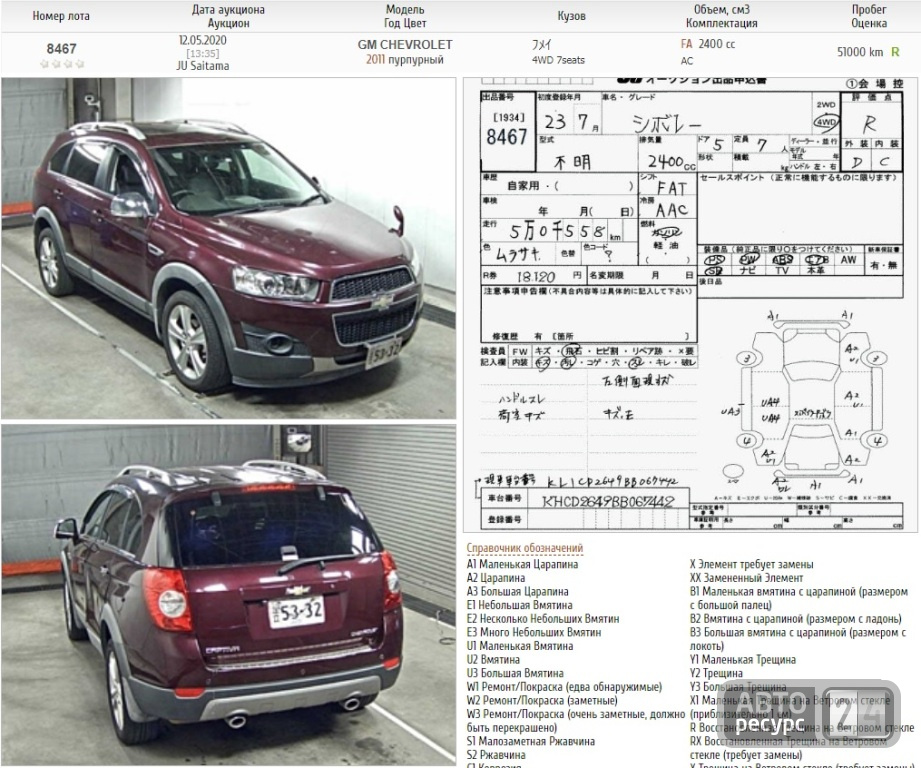Click 'FA 2400 cc' engine volume
Viewport: 921px width, 768px height.
click(708, 44)
